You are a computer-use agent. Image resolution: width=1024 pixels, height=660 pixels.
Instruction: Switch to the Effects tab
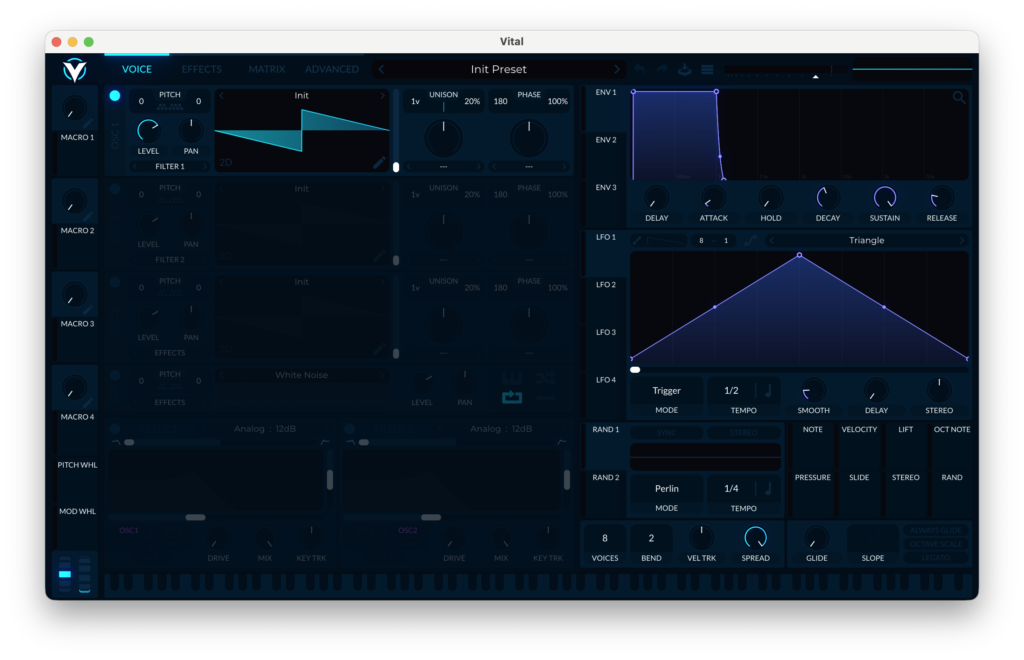pyautogui.click(x=202, y=70)
